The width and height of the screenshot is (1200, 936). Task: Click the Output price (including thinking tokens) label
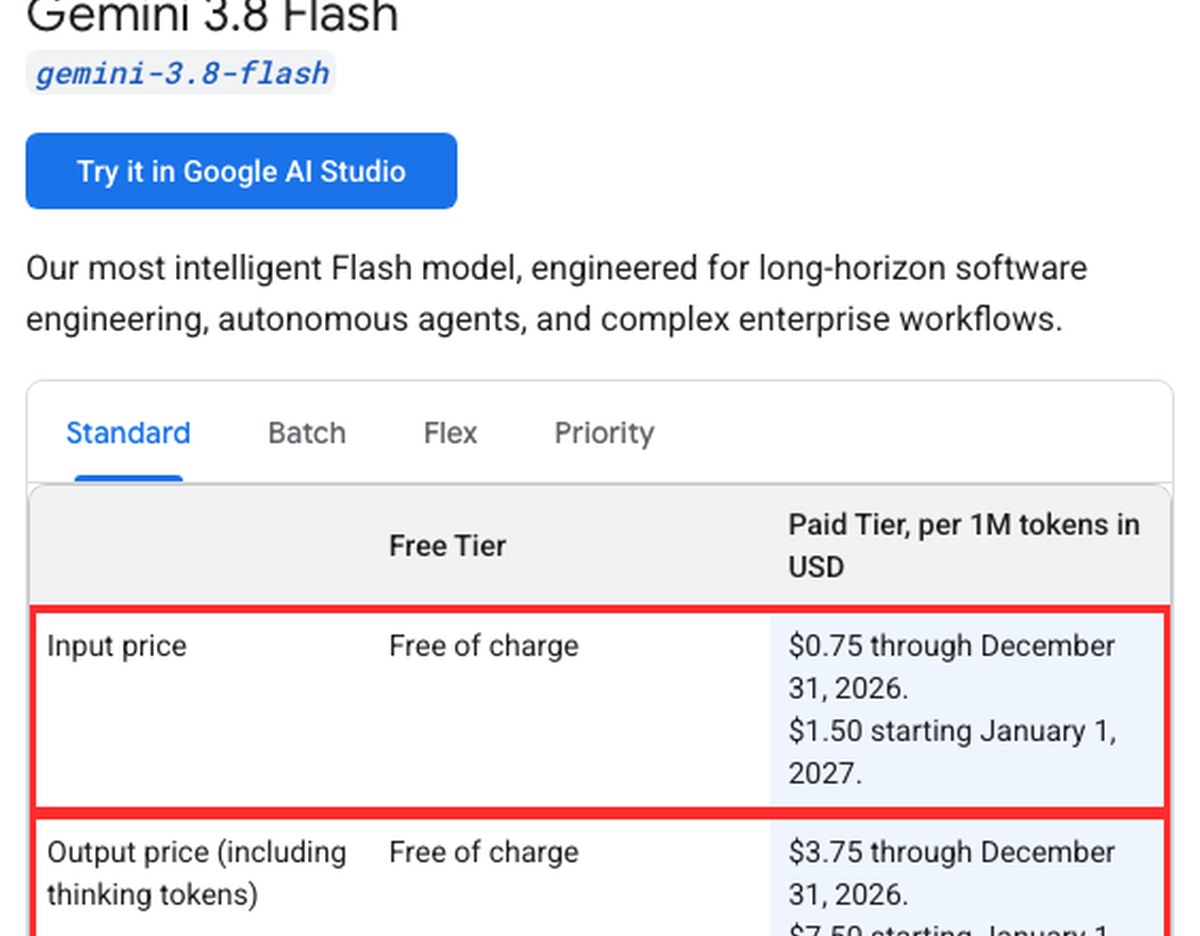(x=197, y=873)
